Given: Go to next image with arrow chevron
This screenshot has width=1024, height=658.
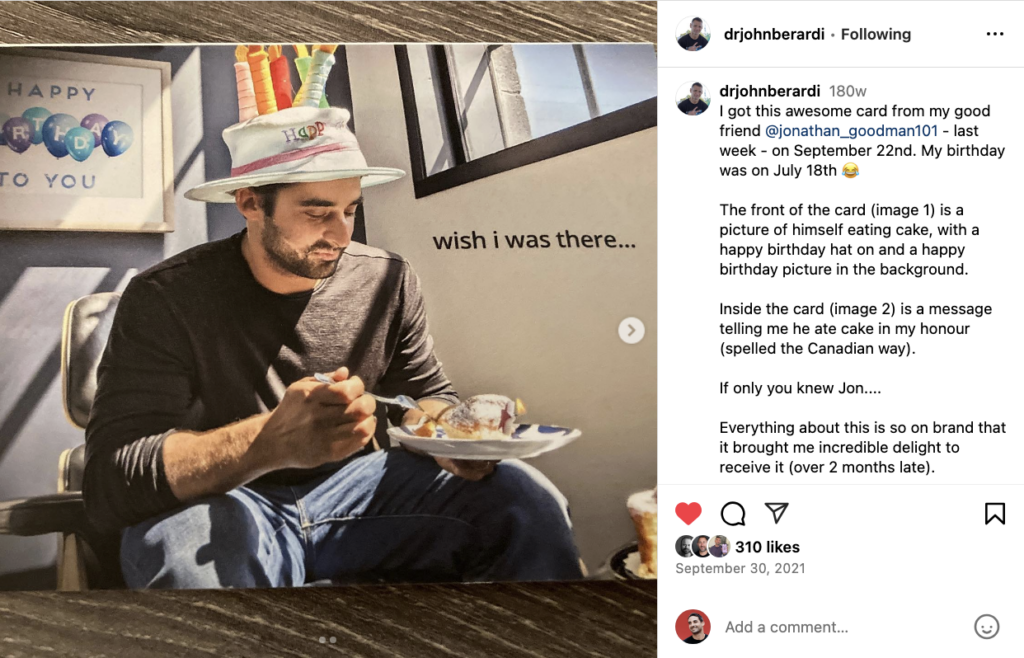Looking at the screenshot, I should 631,330.
